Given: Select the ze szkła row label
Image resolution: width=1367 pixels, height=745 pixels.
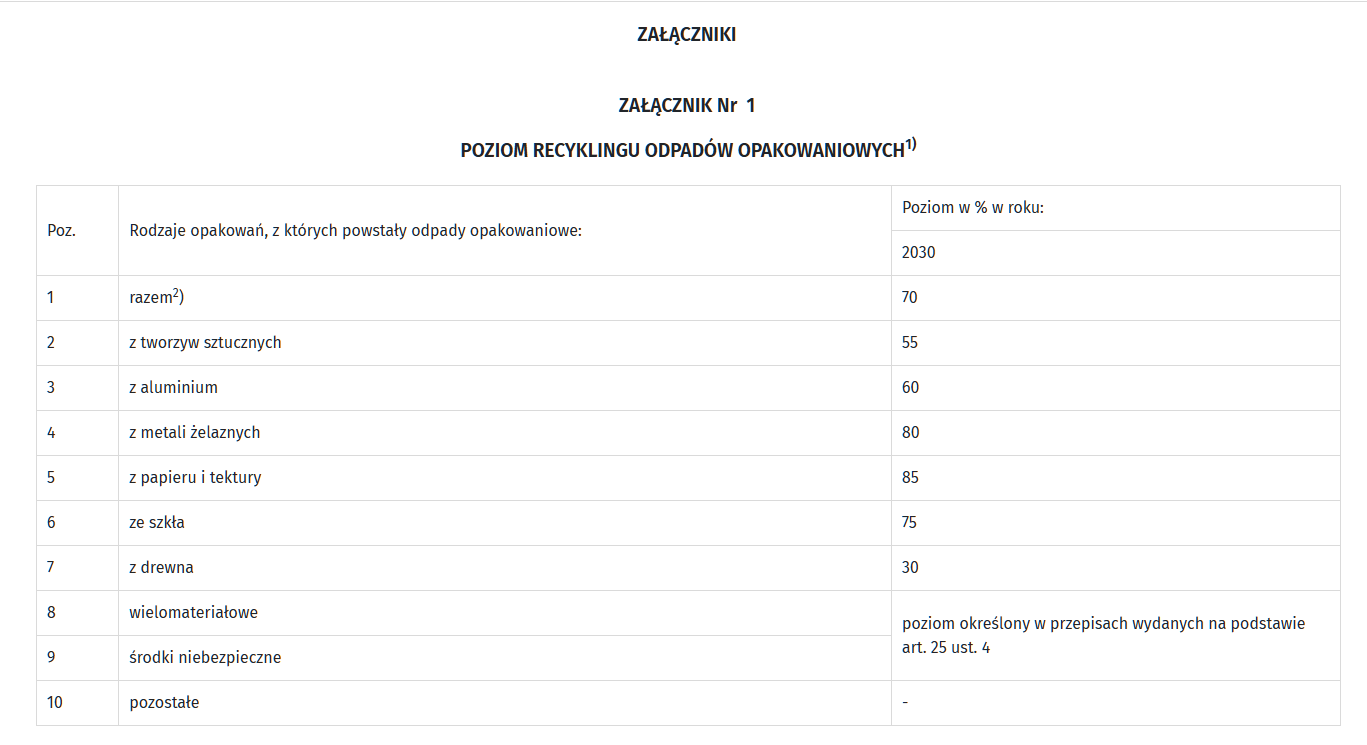Looking at the screenshot, I should (157, 523).
